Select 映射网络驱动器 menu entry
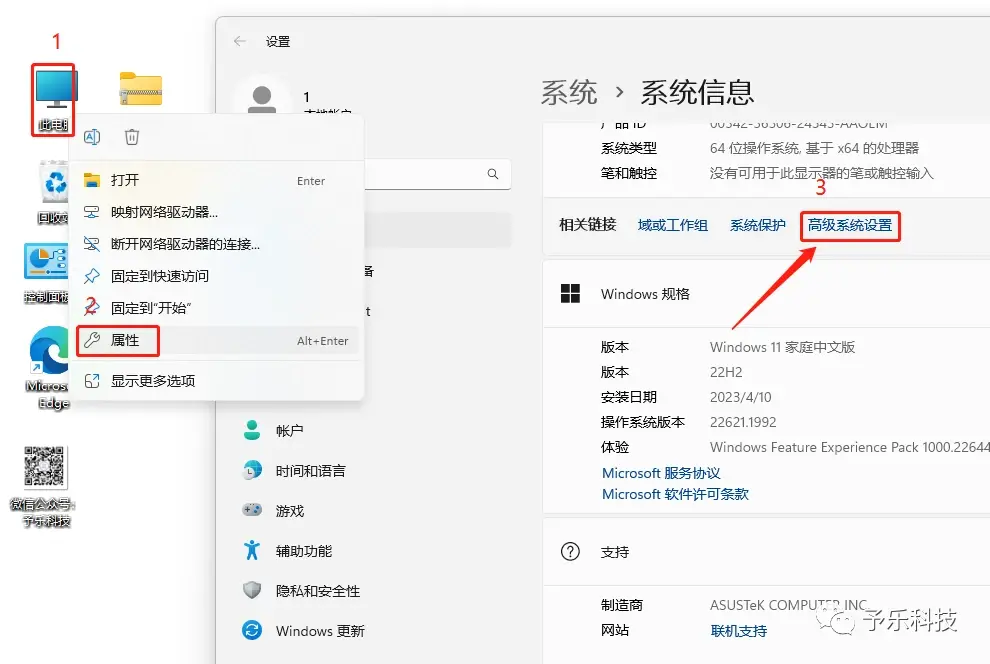Screen dimensions: 990x664 [217, 212]
